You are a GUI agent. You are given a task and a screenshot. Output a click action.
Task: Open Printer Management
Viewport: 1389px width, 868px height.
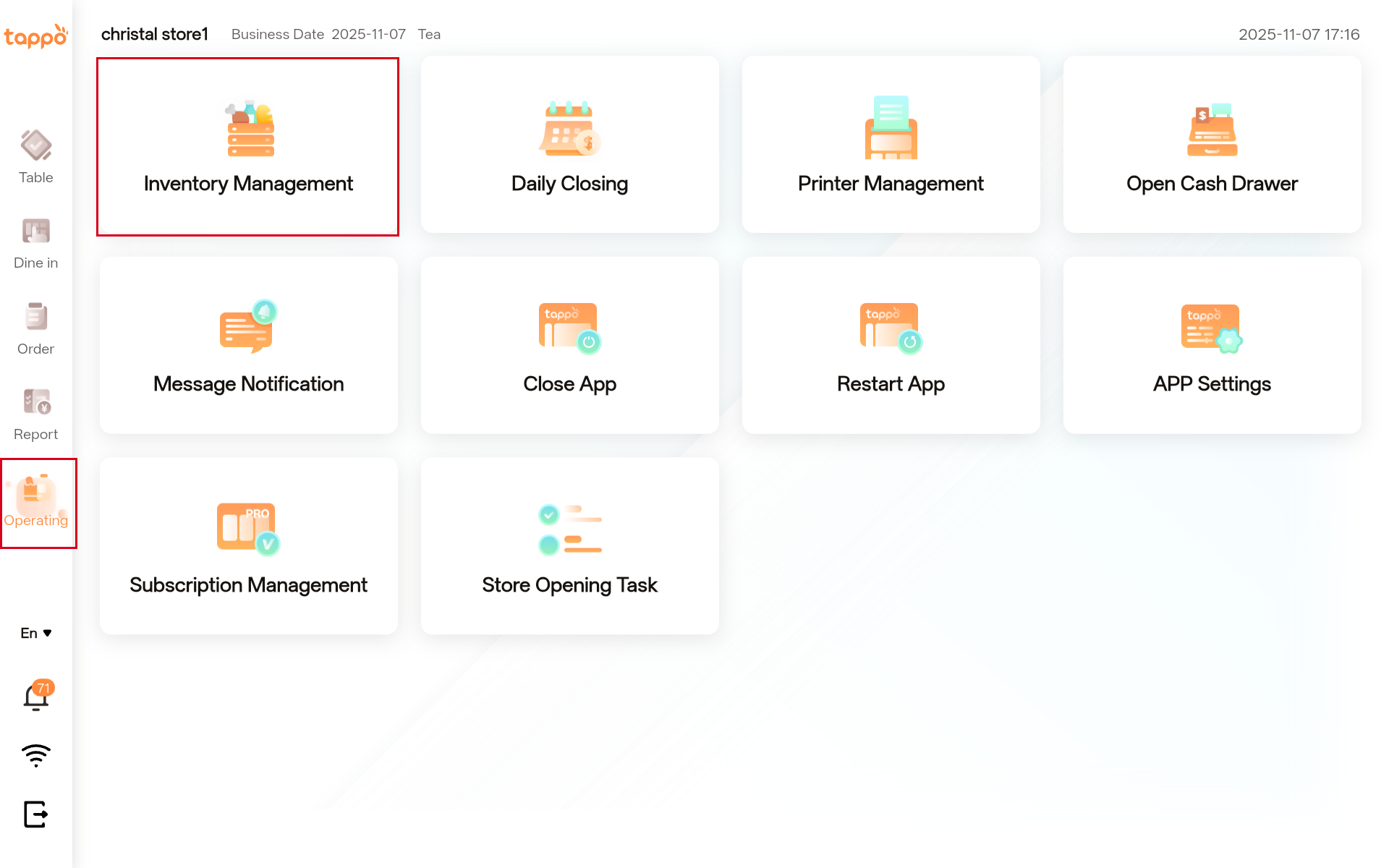click(x=891, y=145)
